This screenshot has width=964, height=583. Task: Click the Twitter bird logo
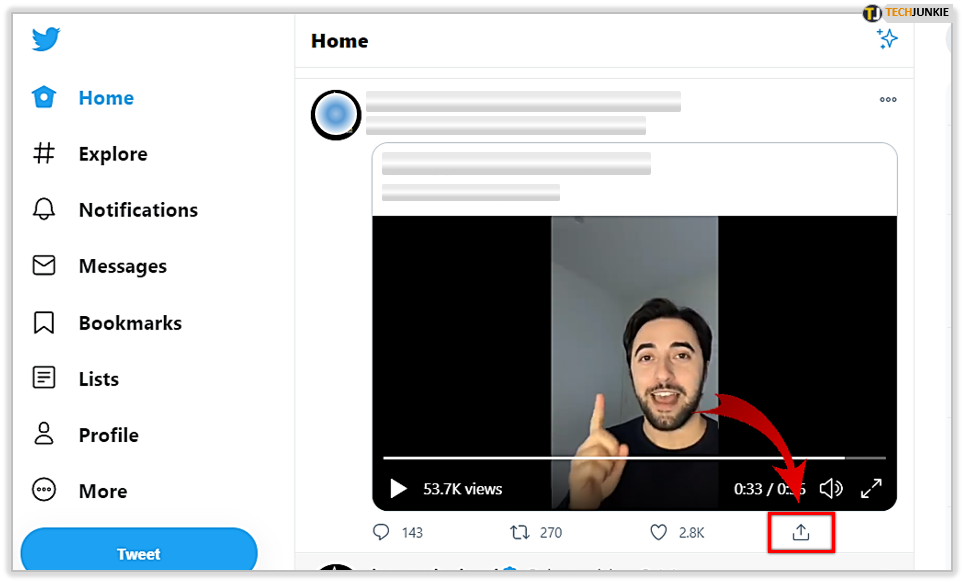click(x=46, y=39)
